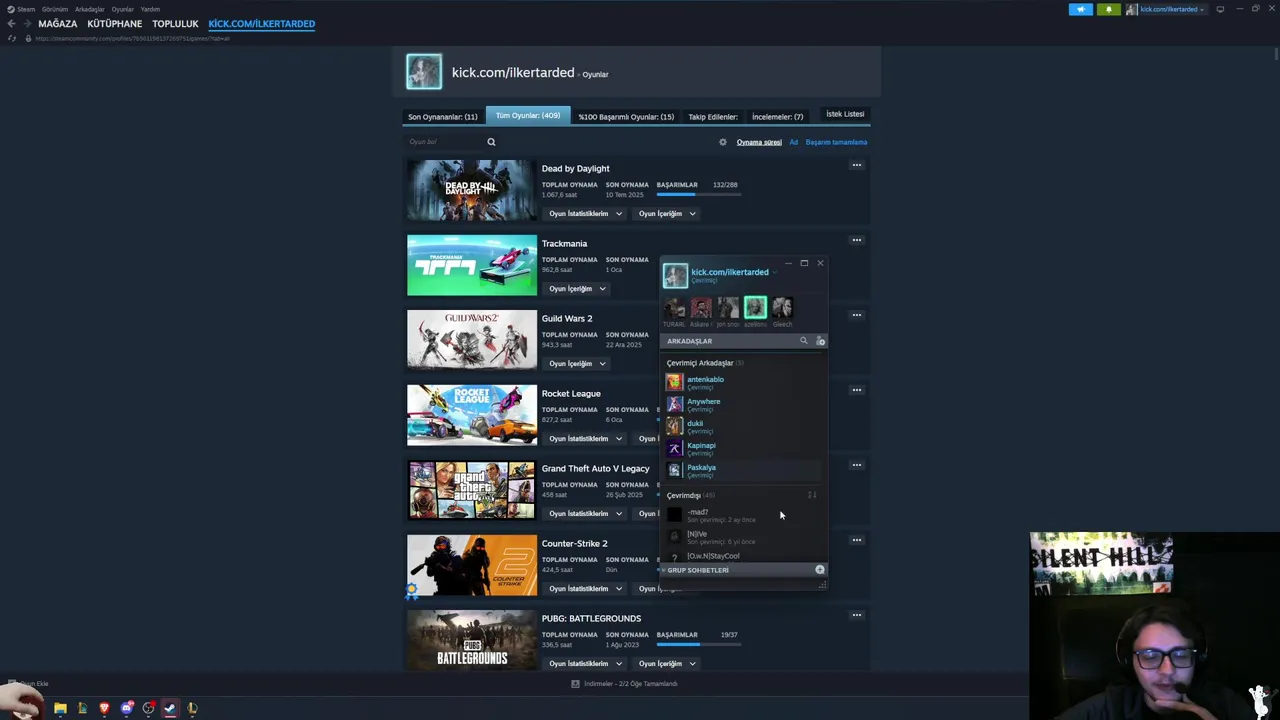Open Dead by Daylight three-dot menu
The image size is (1280, 720).
(856, 165)
